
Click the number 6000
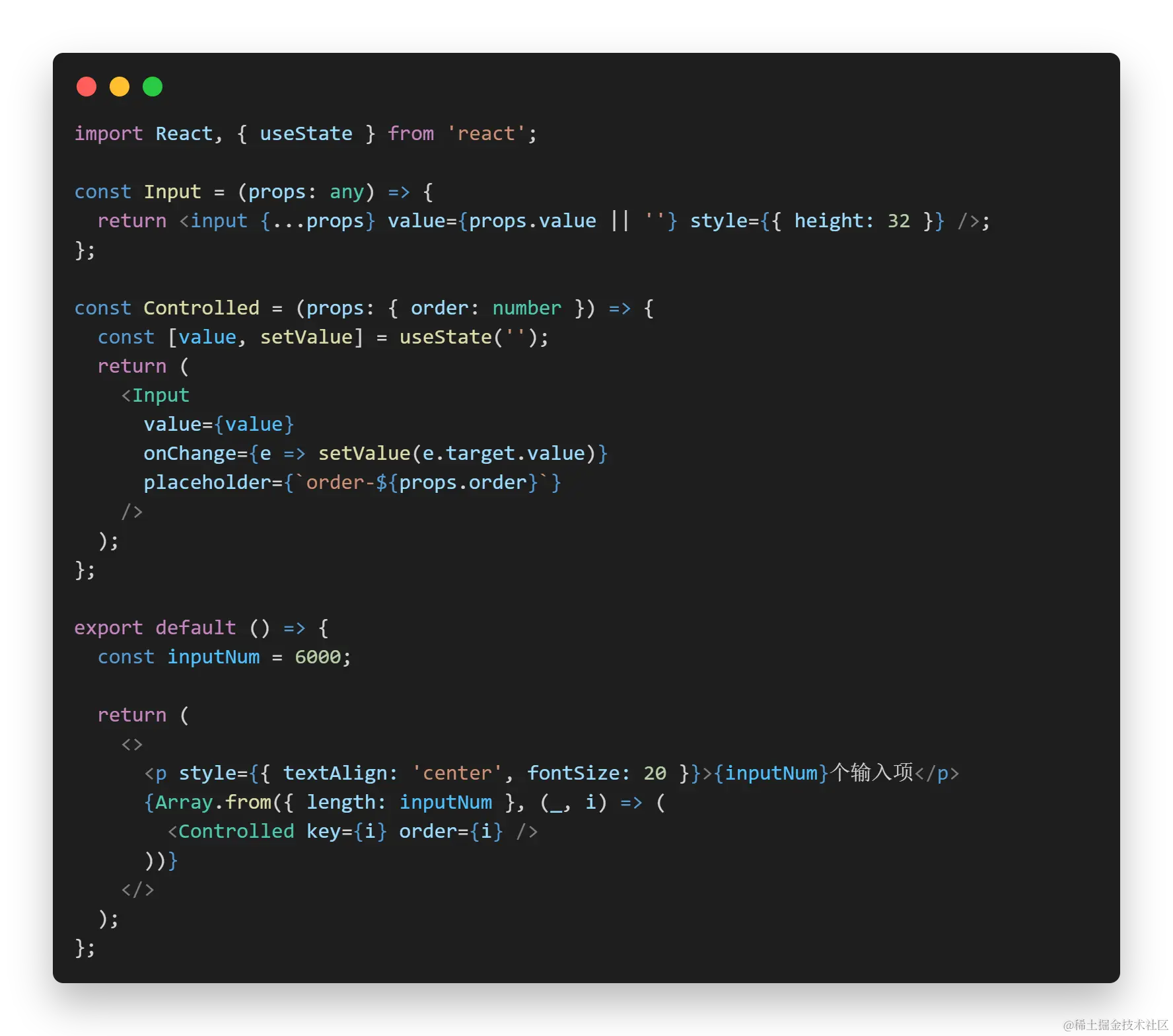click(318, 657)
